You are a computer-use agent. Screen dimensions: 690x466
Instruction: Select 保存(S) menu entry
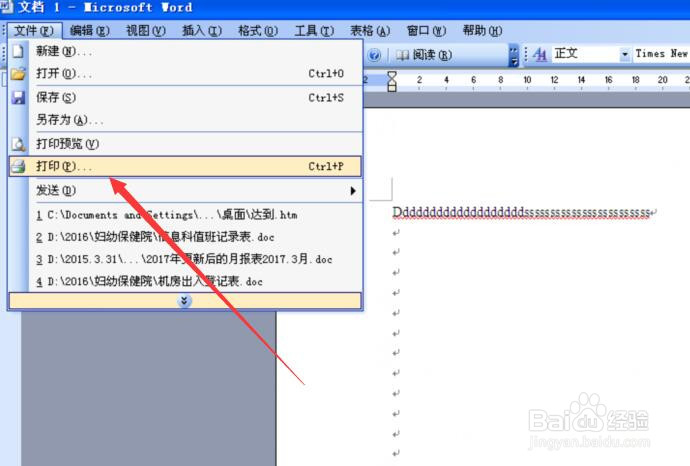[185, 97]
